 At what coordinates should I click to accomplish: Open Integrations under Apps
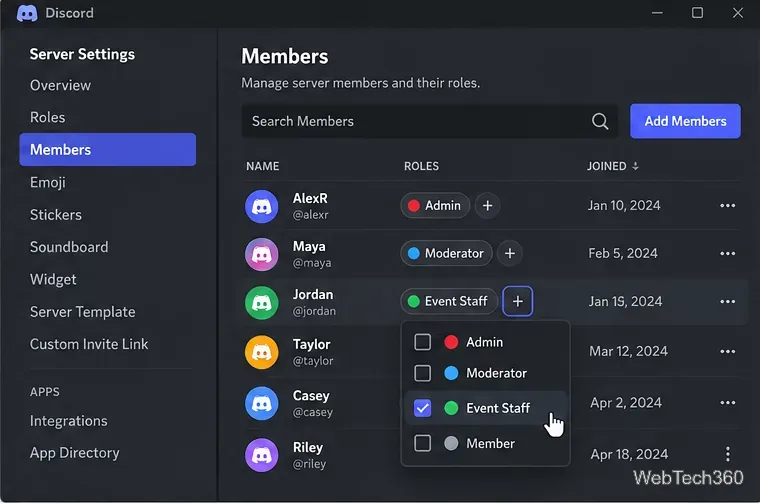tap(68, 421)
